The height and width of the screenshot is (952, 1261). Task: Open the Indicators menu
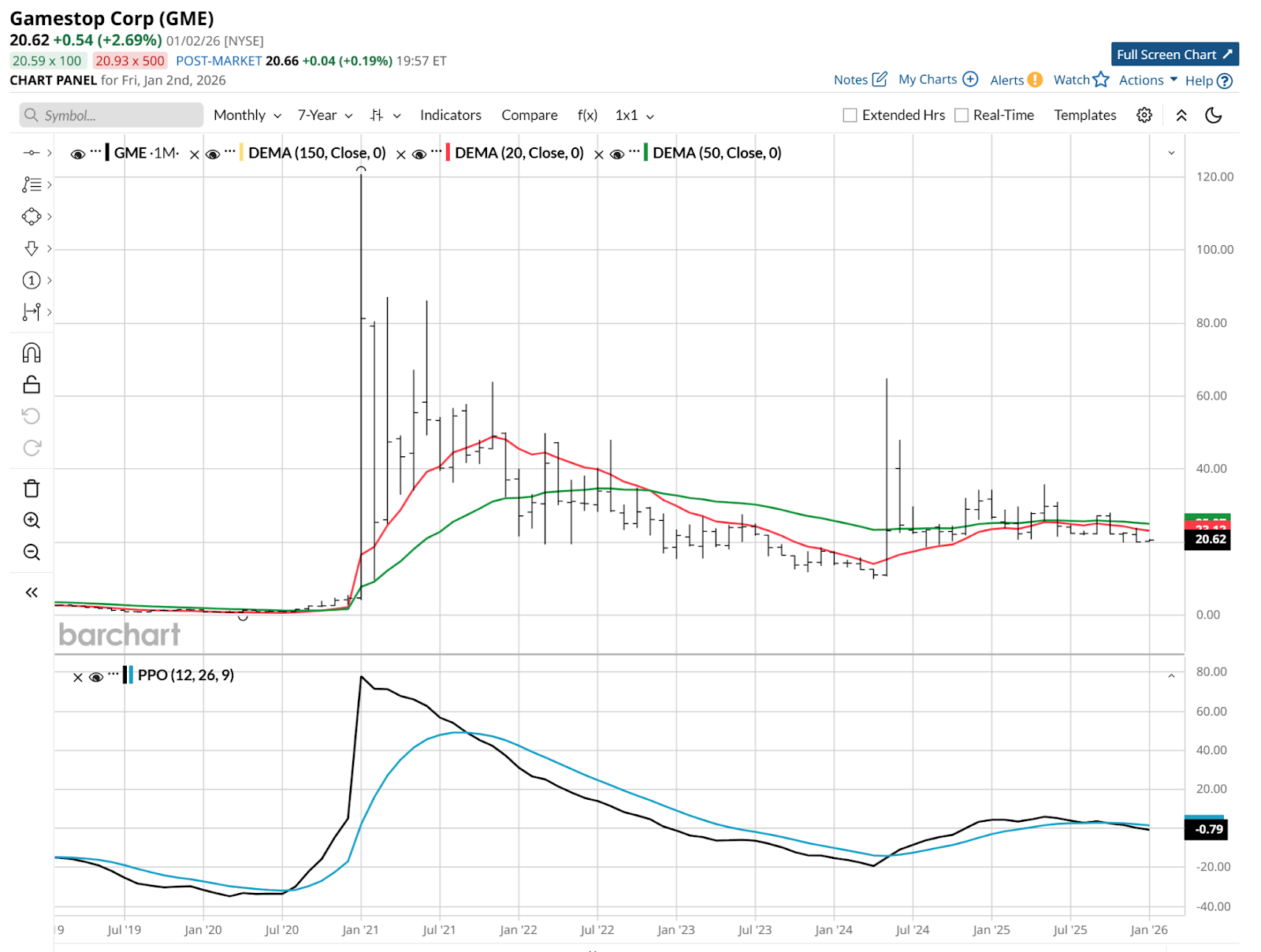tap(451, 115)
